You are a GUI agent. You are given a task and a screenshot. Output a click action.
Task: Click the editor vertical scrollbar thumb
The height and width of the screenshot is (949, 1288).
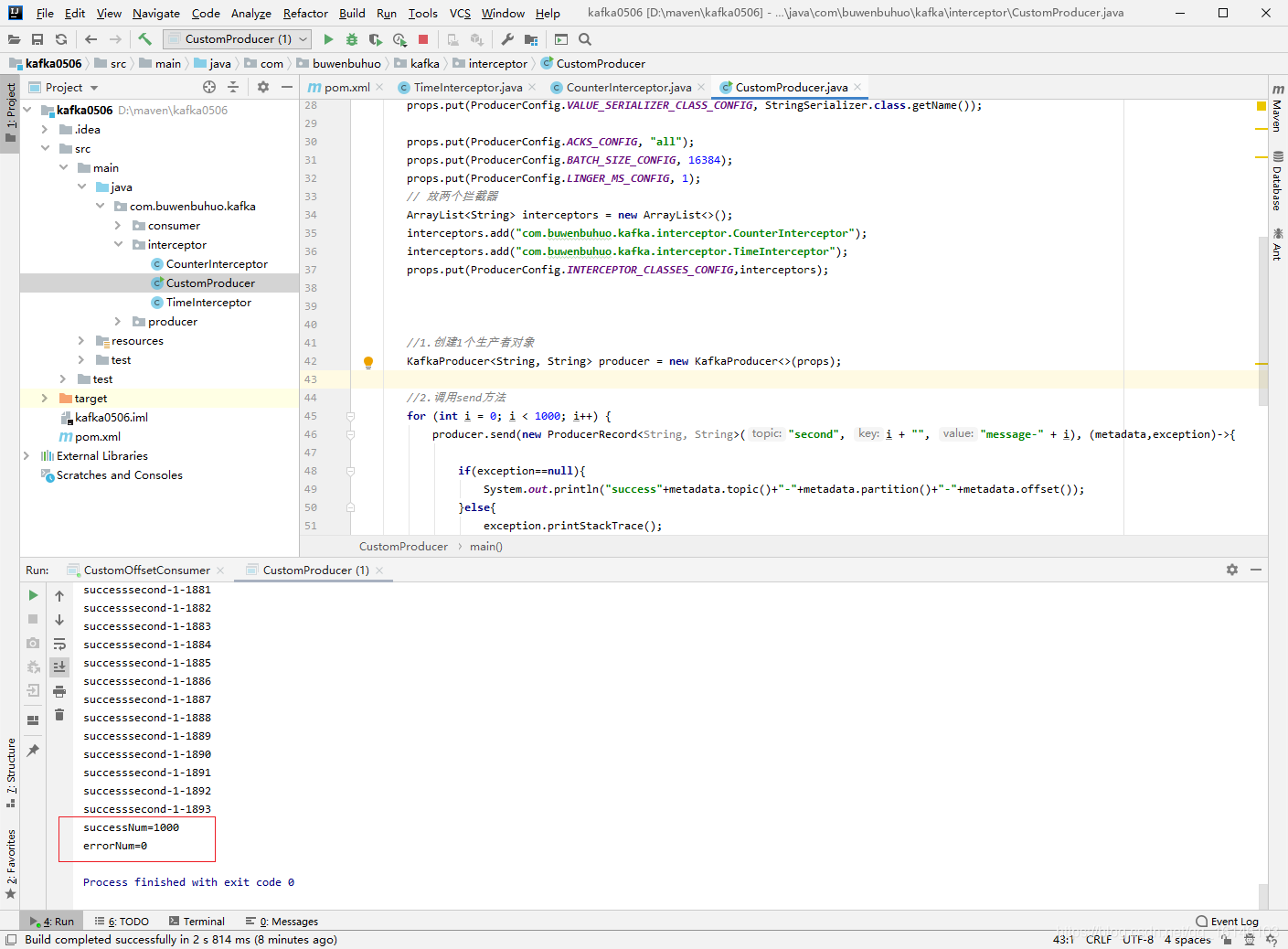(x=1262, y=320)
